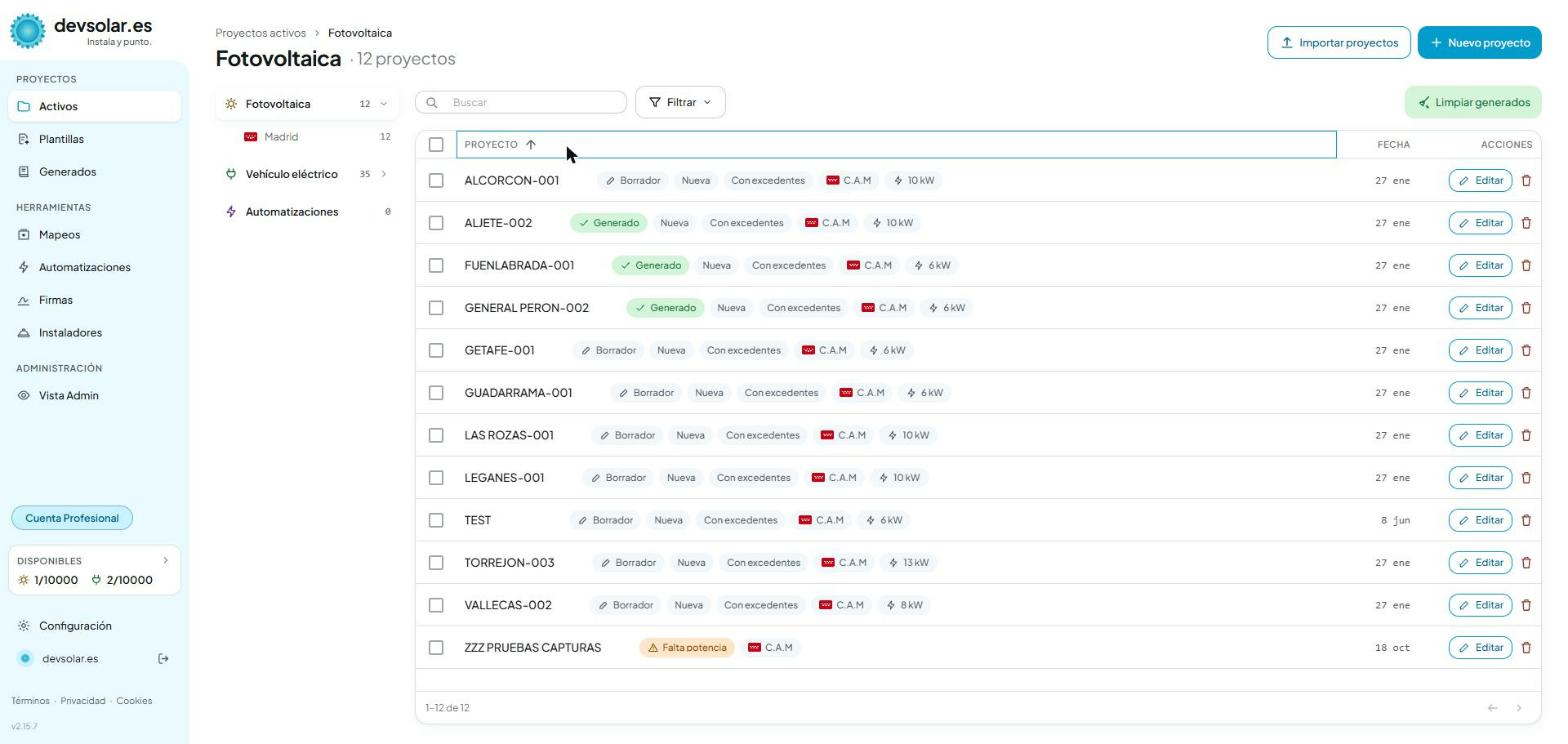Viewport: 1568px width, 744px height.
Task: Go to the previous page arrow
Action: coord(1493,708)
